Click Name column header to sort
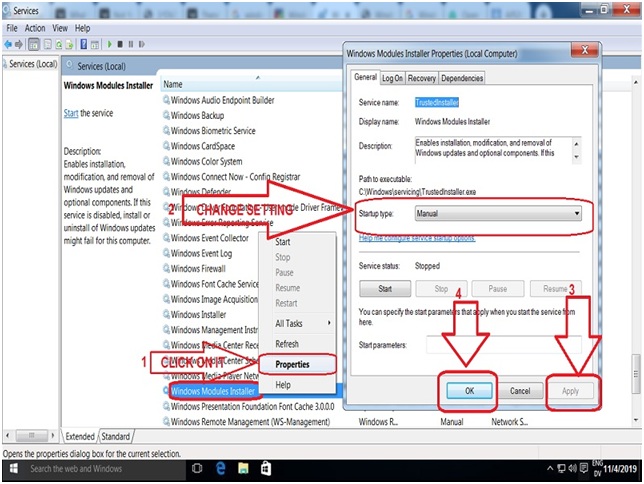 point(251,84)
